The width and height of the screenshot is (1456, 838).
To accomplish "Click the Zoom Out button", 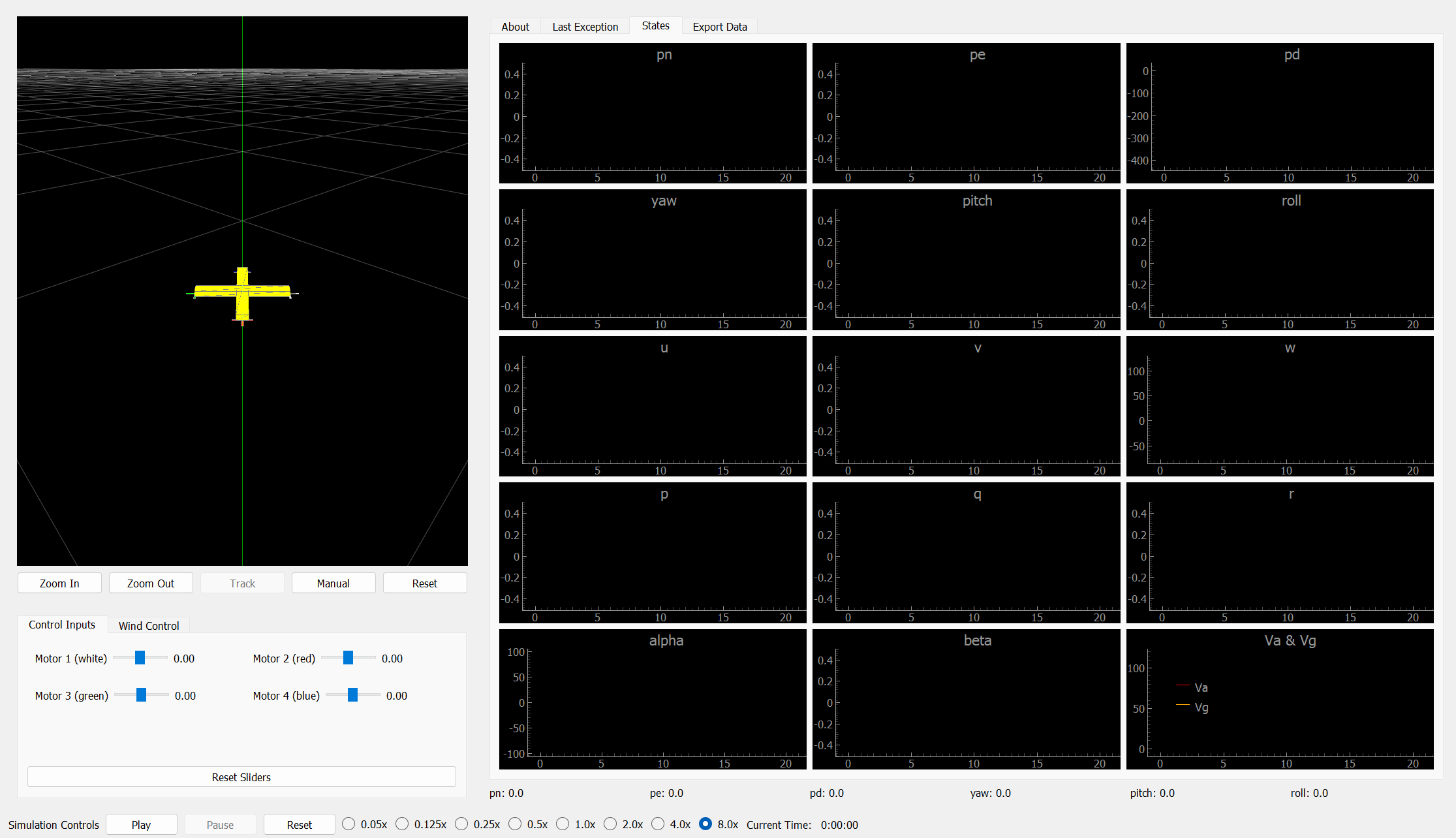I will tap(151, 583).
